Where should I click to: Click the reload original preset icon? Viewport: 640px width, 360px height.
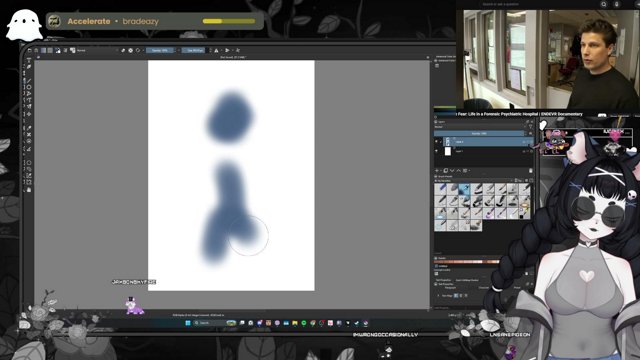138,50
